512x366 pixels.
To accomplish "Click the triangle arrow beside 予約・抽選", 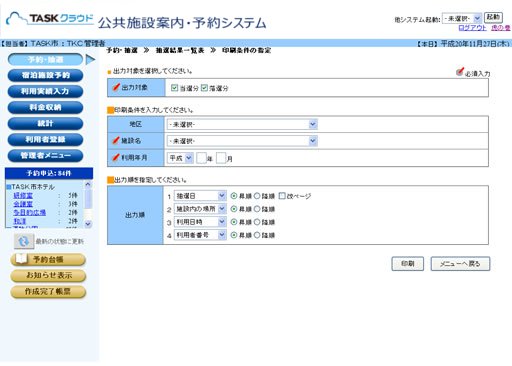I will point(90,60).
